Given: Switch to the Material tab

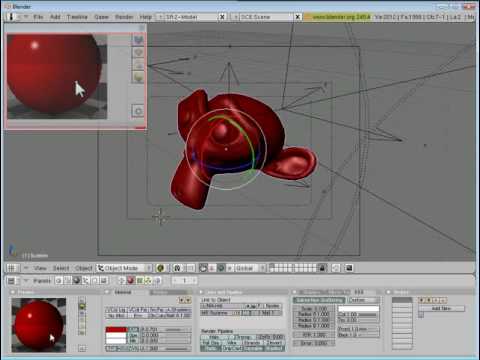Looking at the screenshot, I should [122, 292].
